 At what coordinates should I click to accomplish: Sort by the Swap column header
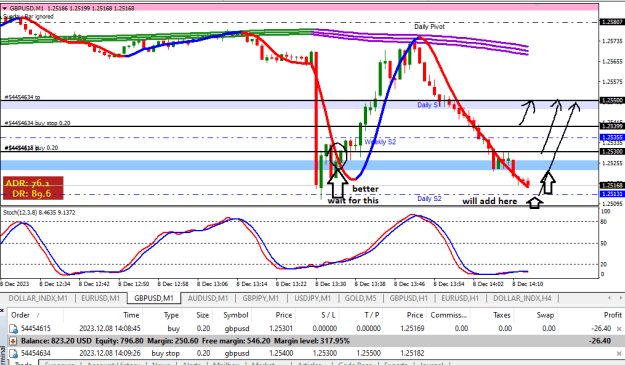coord(545,315)
